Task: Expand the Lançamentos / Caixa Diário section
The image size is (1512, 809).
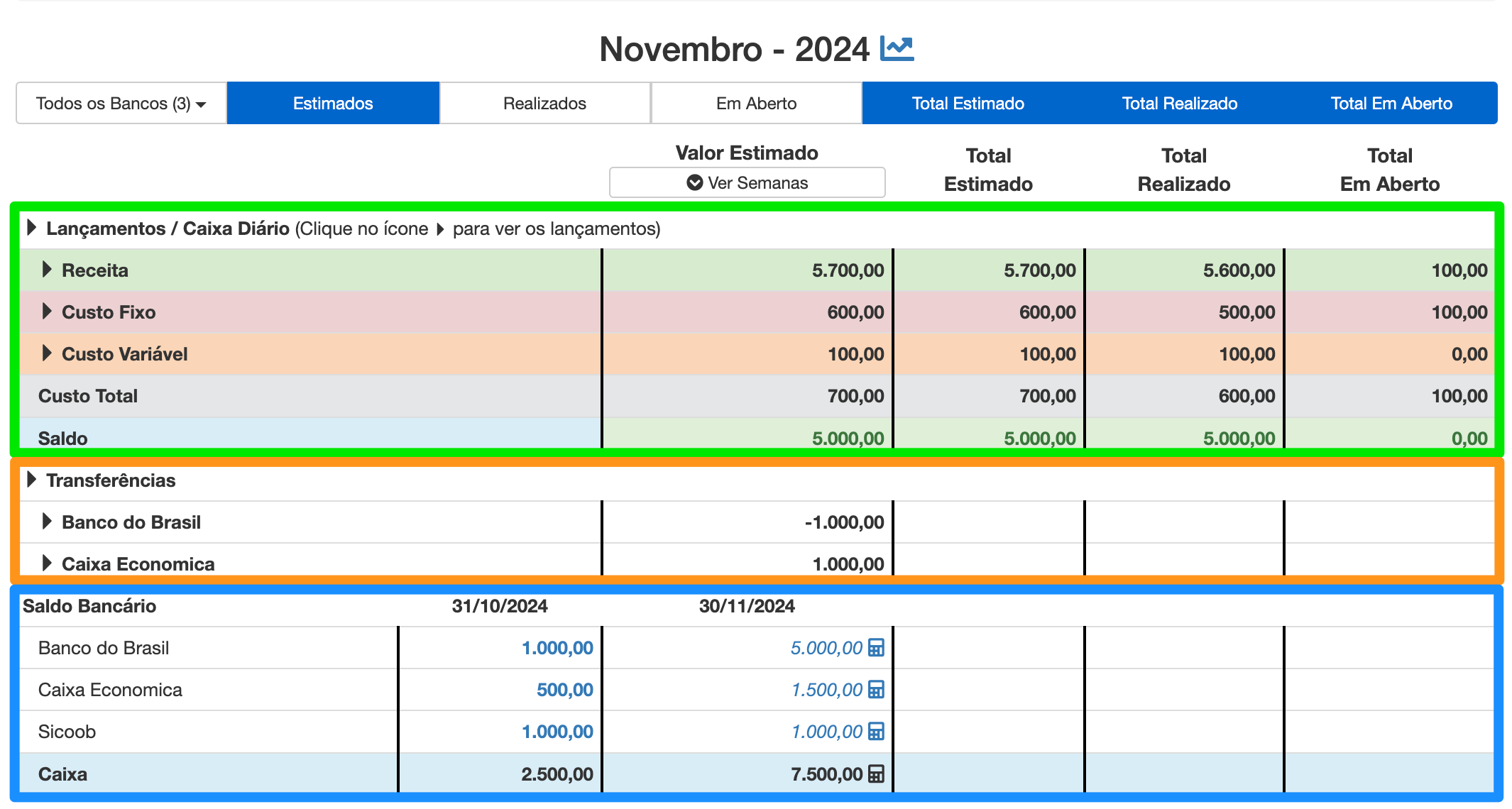Action: pos(31,228)
